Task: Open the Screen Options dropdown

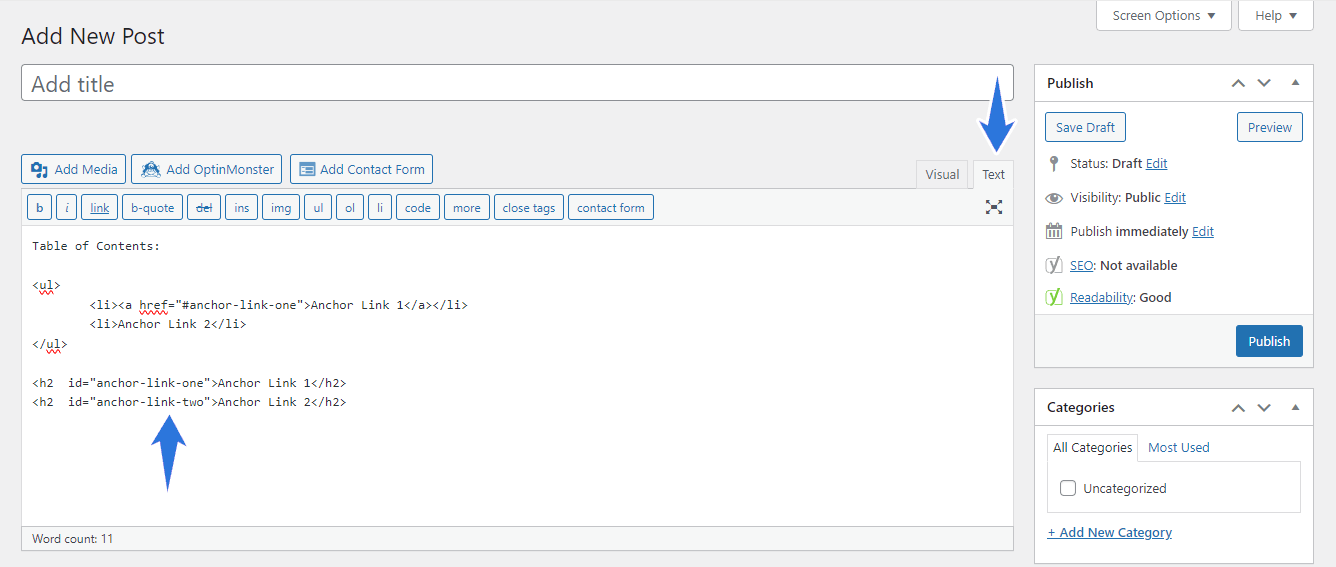Action: 1164,16
